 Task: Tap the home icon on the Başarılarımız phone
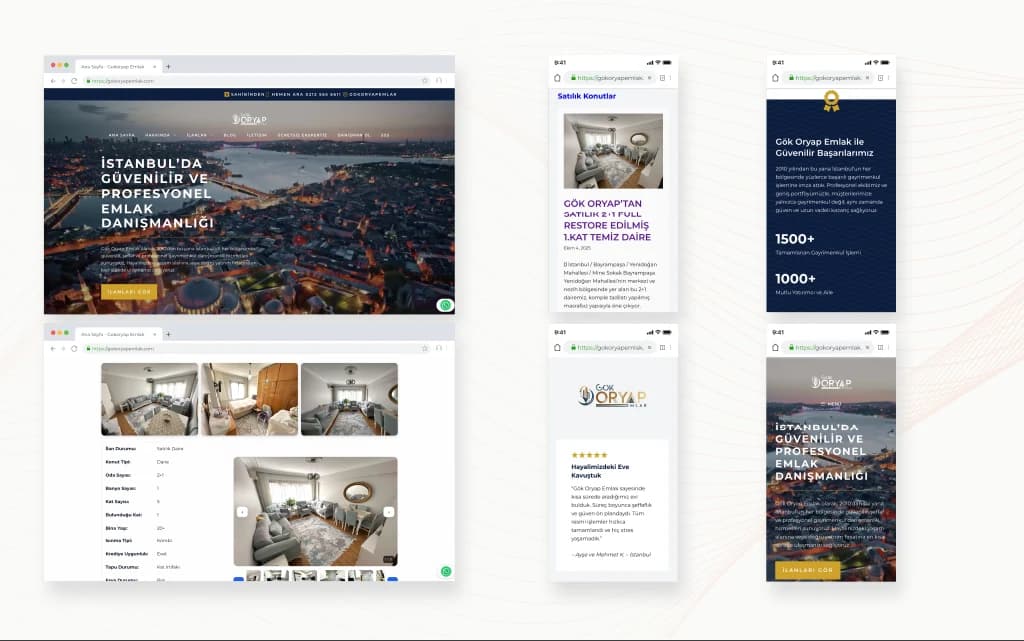(x=775, y=78)
